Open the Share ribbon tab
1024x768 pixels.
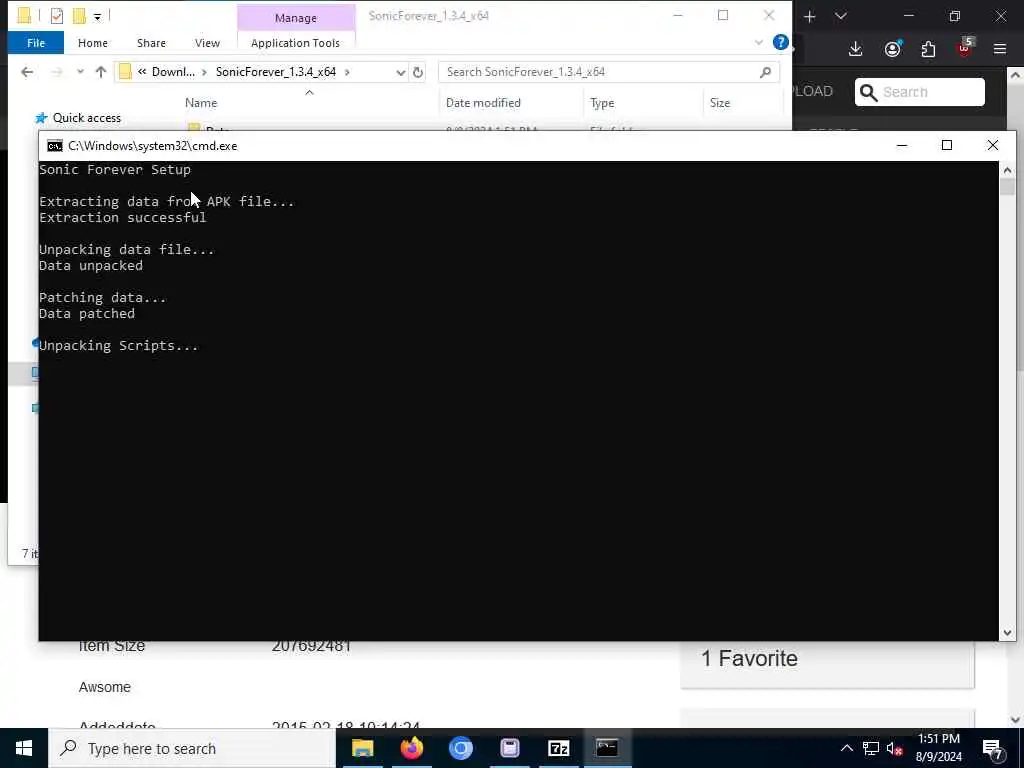(x=151, y=43)
